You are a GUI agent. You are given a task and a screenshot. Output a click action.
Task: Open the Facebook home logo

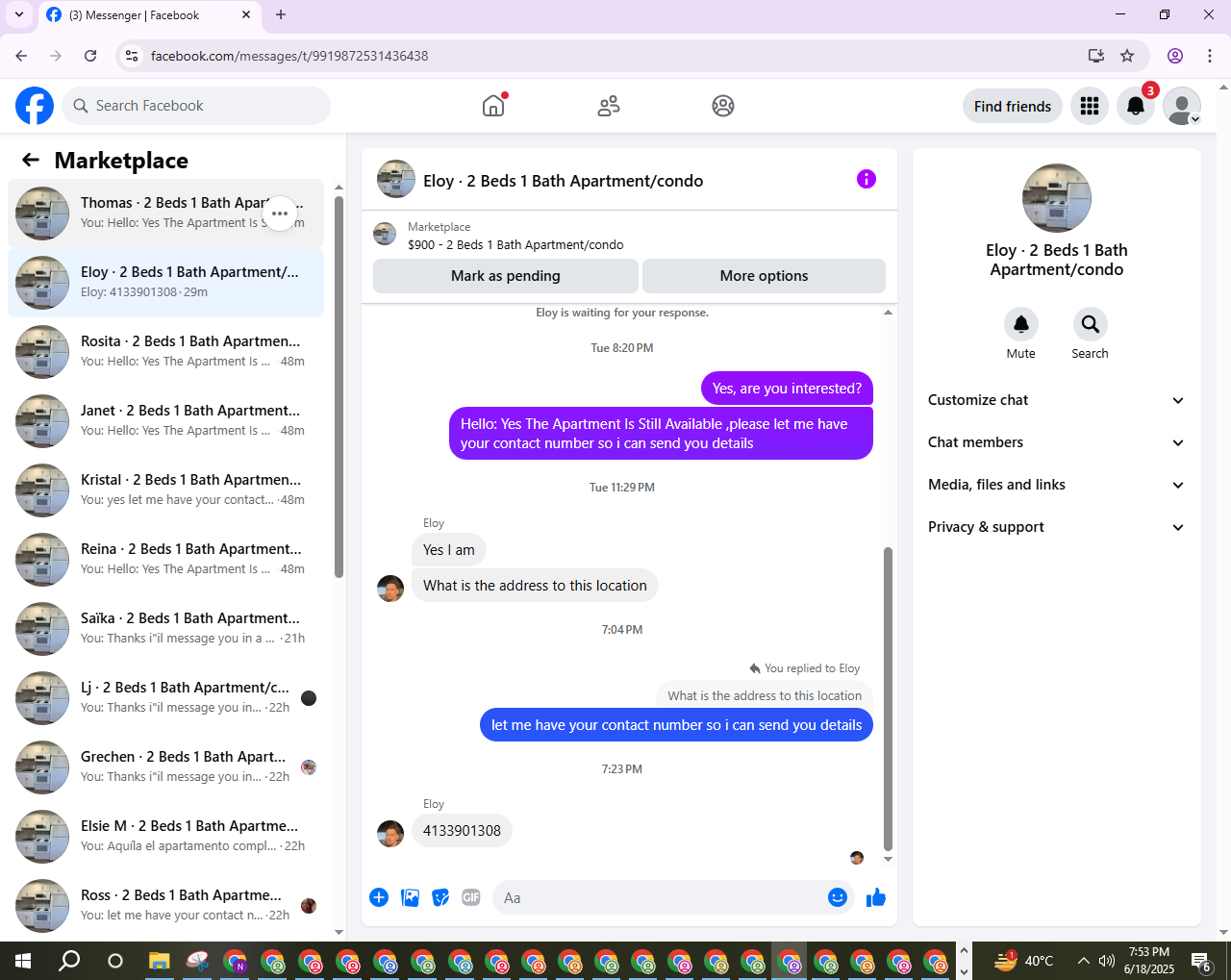[35, 106]
